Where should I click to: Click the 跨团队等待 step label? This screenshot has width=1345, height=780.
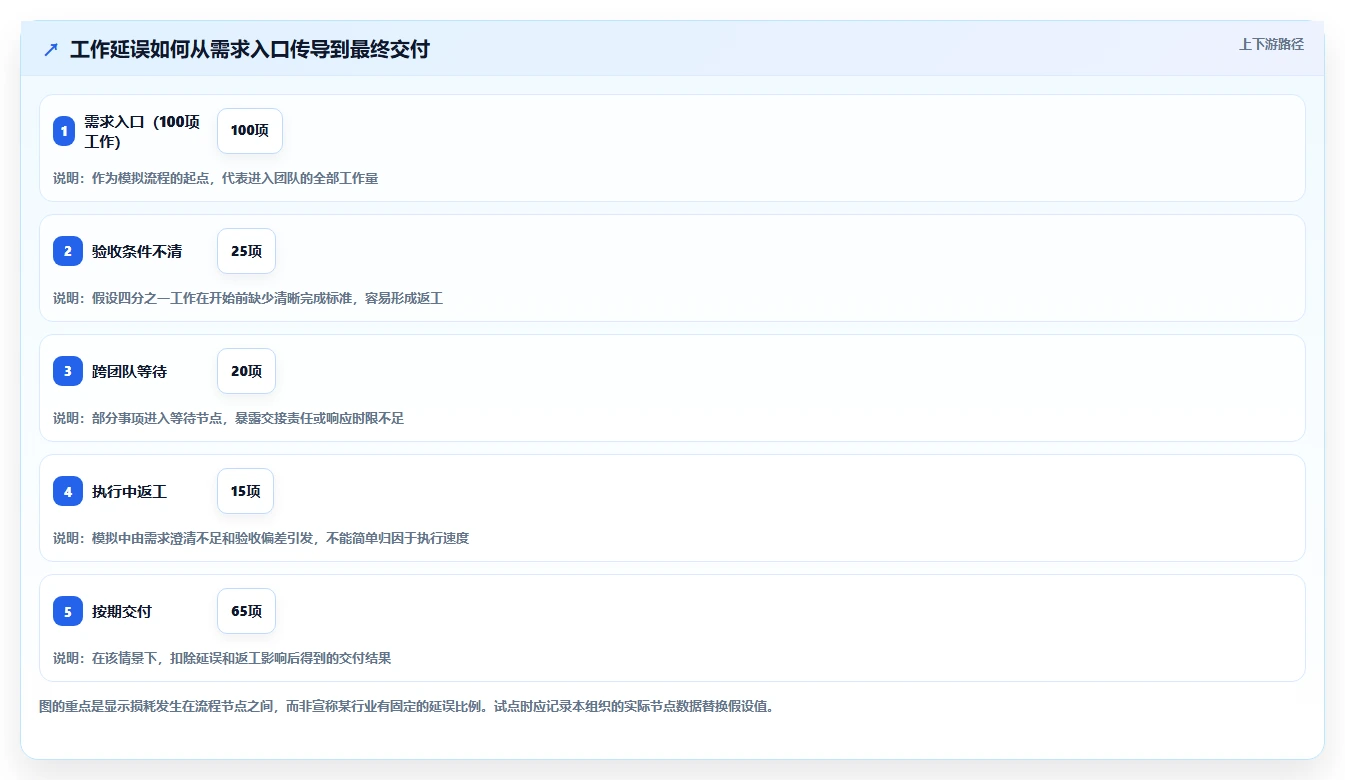[x=130, y=371]
